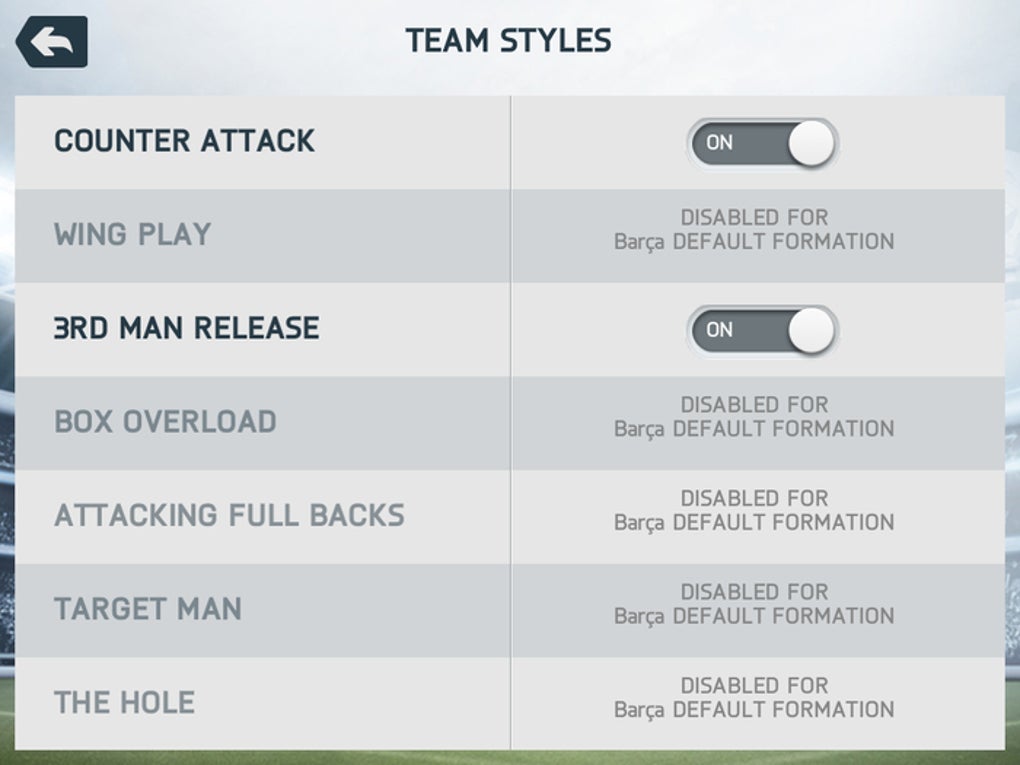Click disabled message beside Box Overload
1020x765 pixels.
click(x=755, y=417)
